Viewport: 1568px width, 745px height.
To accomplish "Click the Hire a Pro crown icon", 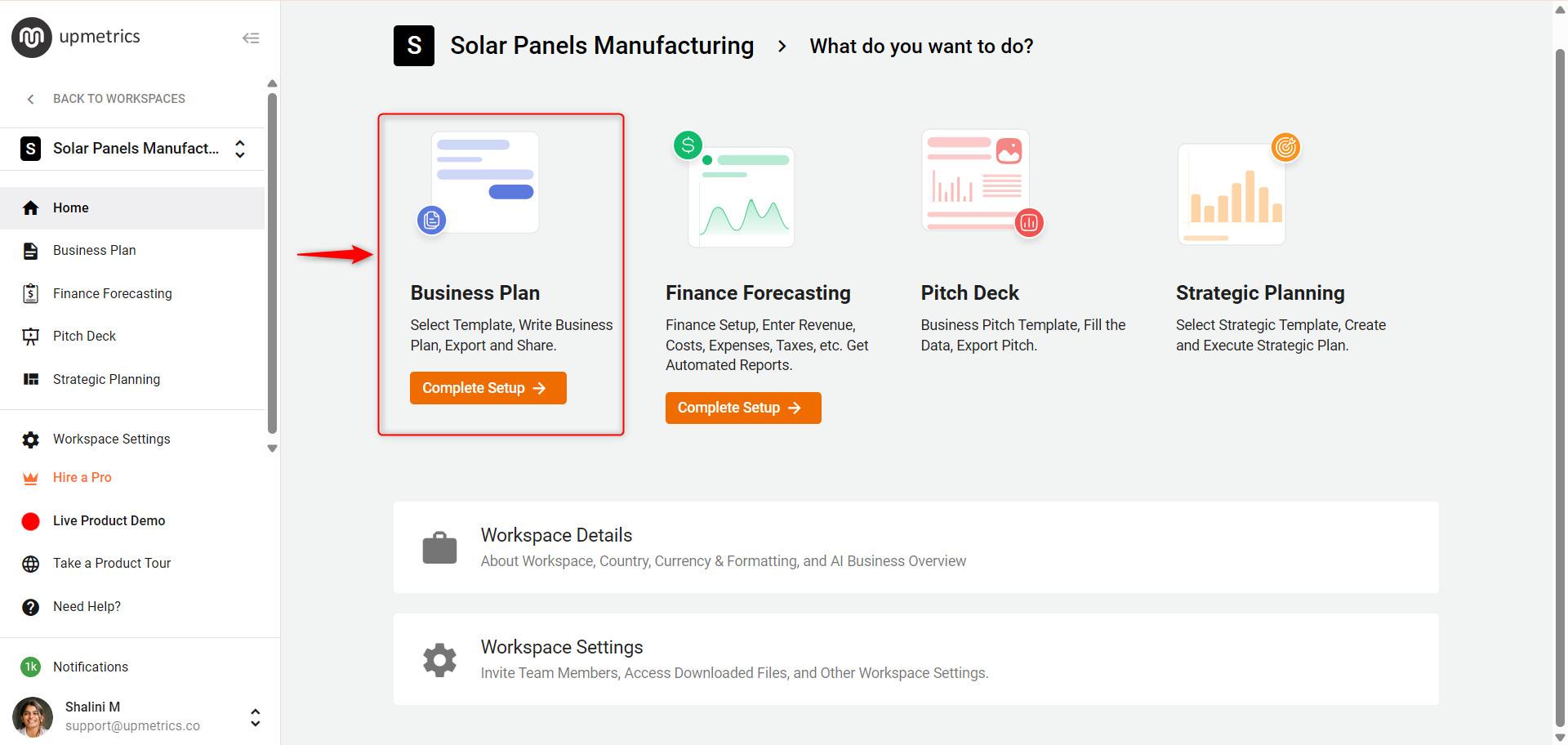I will click(x=31, y=478).
